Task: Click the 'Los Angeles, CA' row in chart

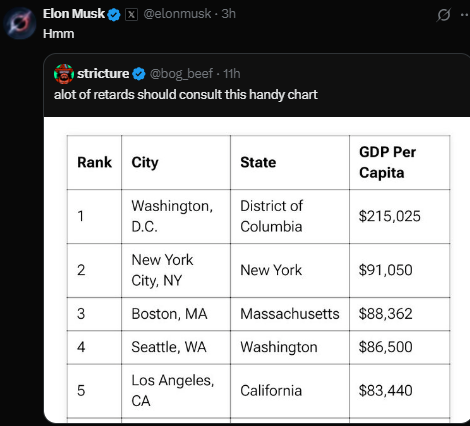Action: pos(258,391)
